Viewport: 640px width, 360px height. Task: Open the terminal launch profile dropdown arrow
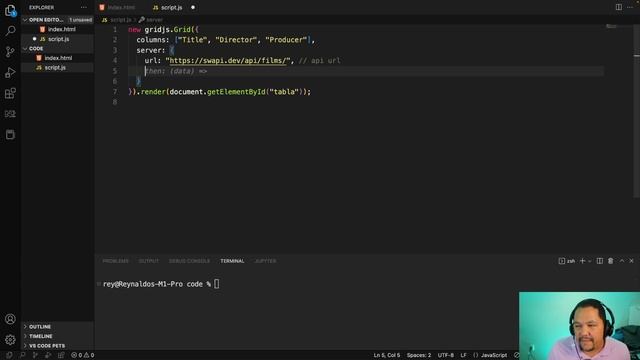[x=589, y=261]
